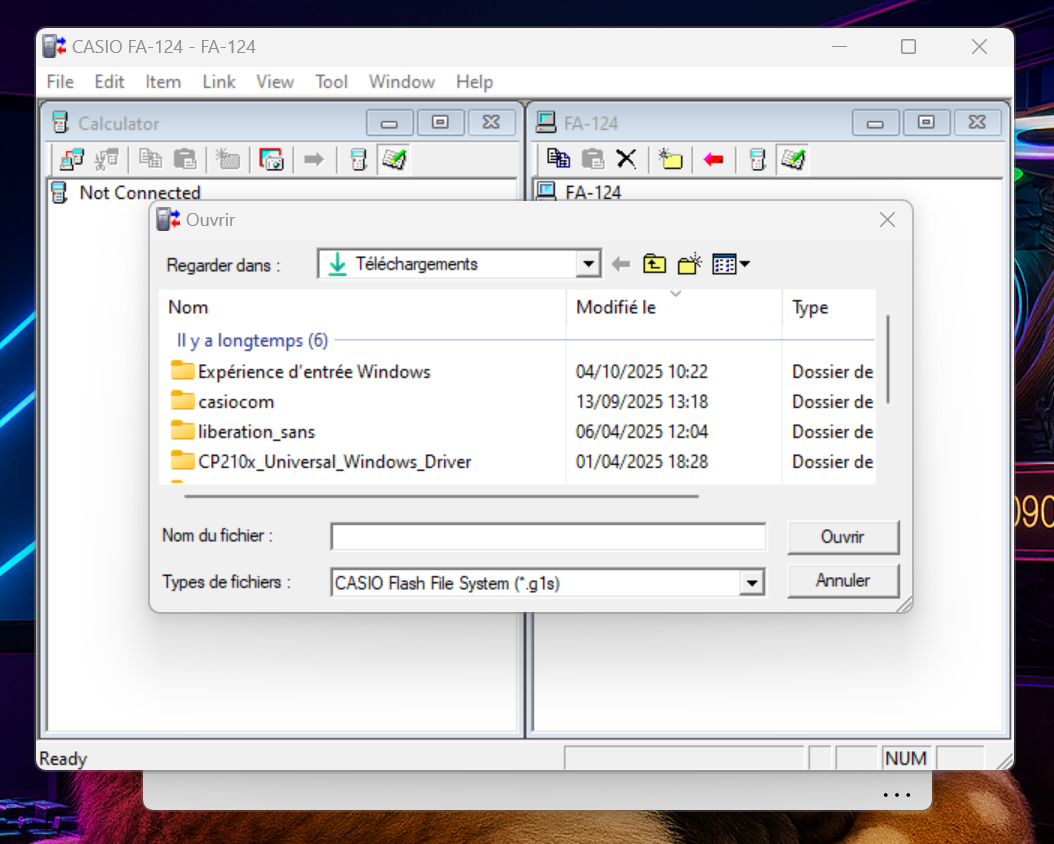Open the Tool menu
The width and height of the screenshot is (1054, 844).
pos(331,82)
